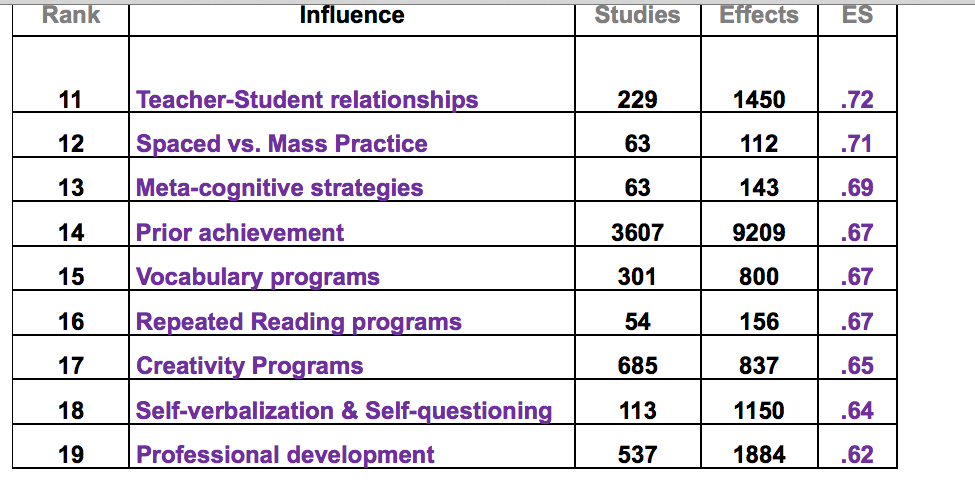This screenshot has width=975, height=498.
Task: Click the Rank column header
Action: tap(71, 15)
